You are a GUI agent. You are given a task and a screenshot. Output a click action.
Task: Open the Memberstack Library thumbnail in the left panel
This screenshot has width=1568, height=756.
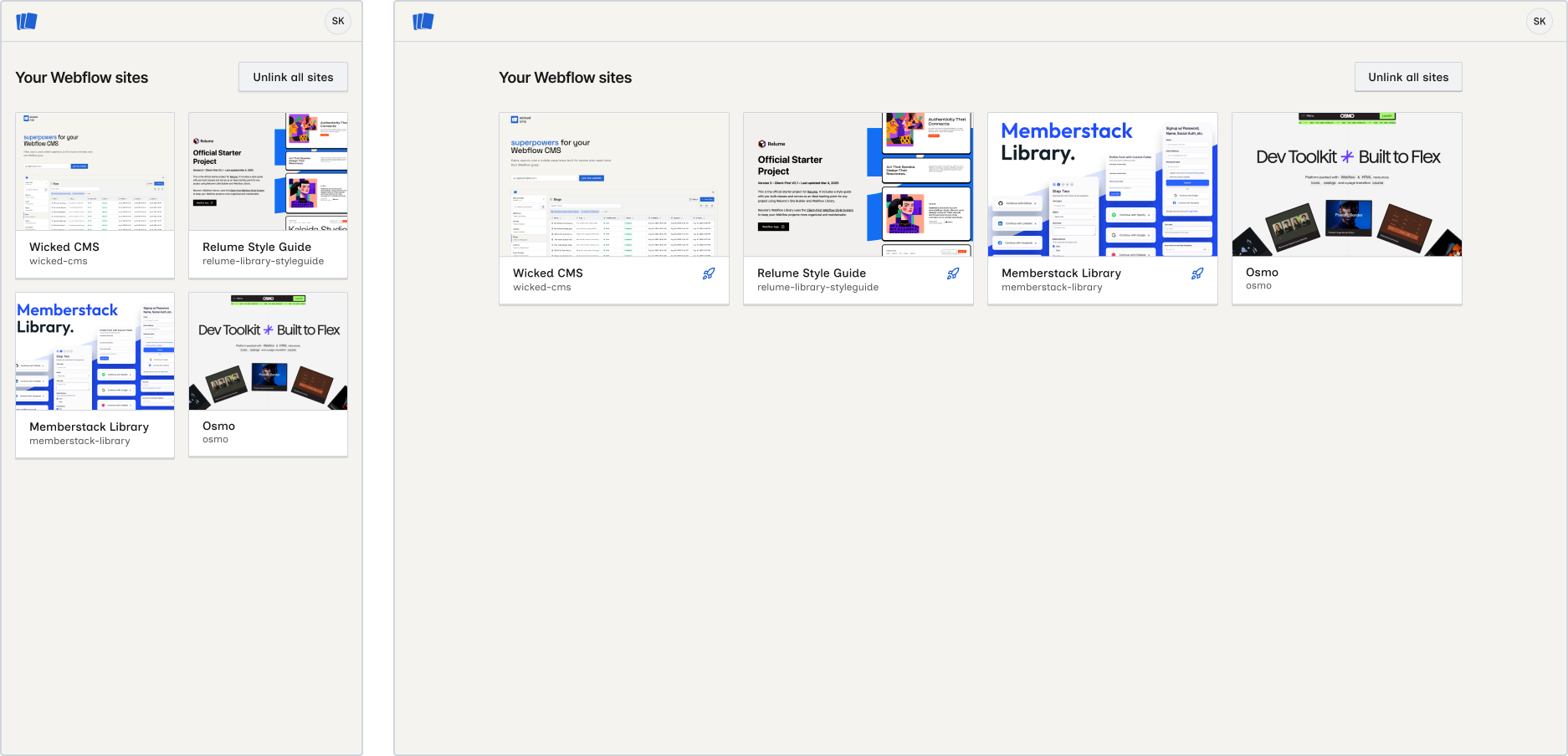pyautogui.click(x=95, y=351)
